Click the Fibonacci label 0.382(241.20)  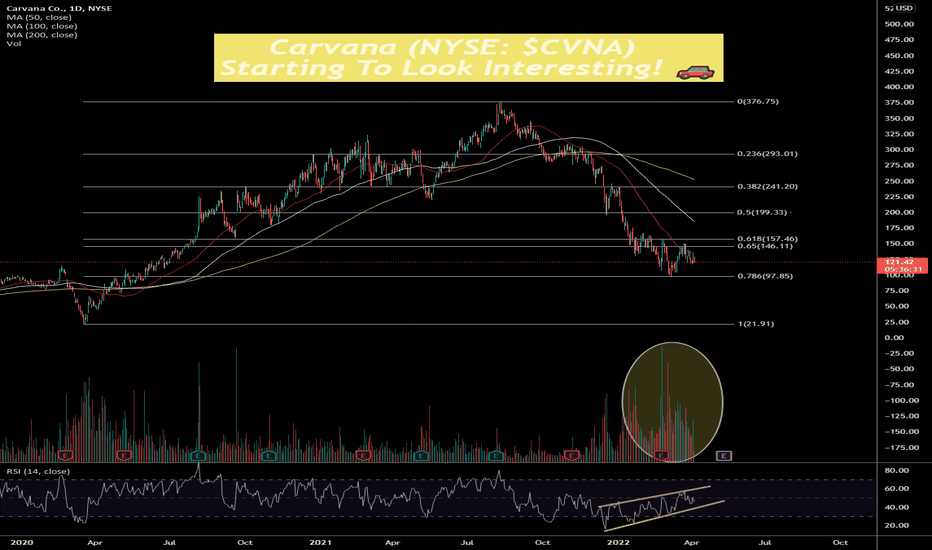pyautogui.click(x=767, y=187)
